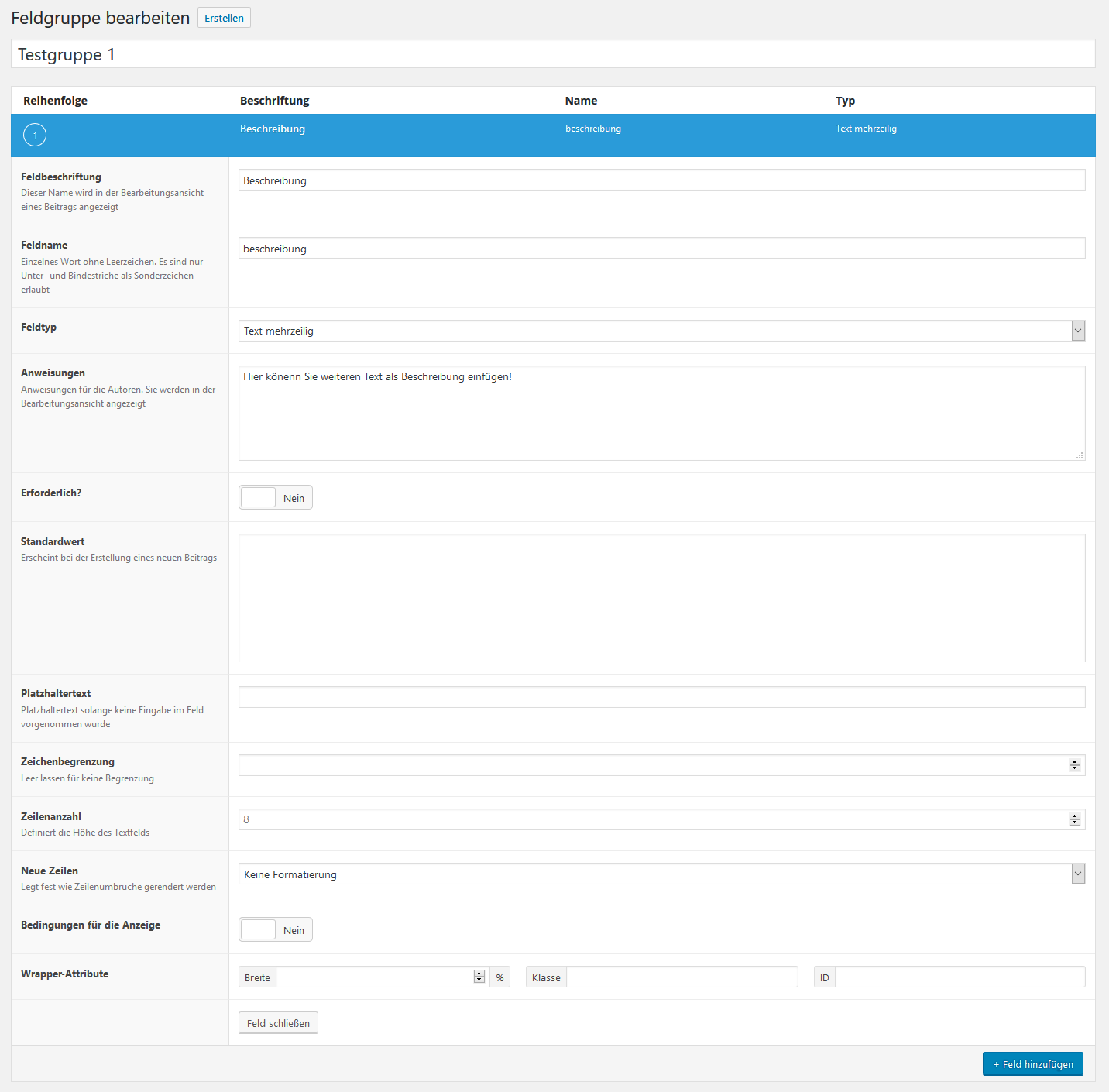
Task: Click the Beschreibung label in the blue row
Action: pos(273,129)
